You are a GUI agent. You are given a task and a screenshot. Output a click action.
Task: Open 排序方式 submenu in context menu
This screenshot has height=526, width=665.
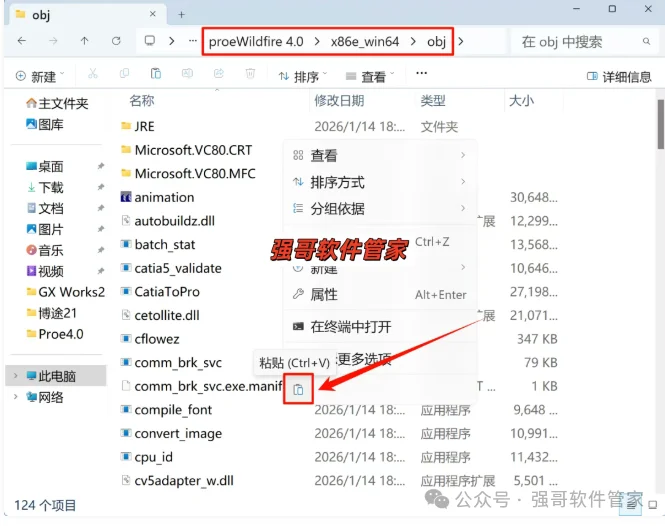click(x=380, y=182)
